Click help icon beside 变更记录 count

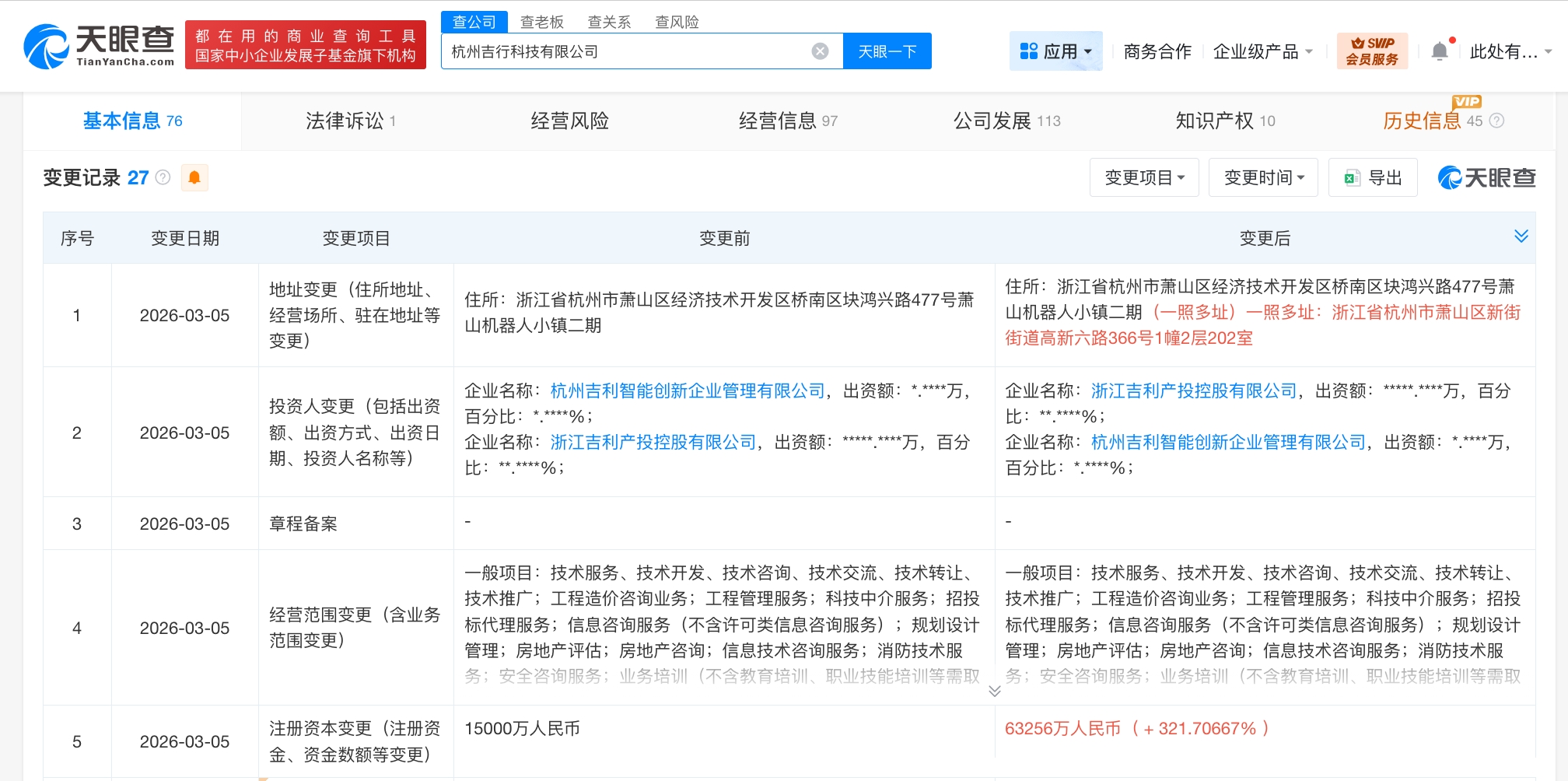163,177
